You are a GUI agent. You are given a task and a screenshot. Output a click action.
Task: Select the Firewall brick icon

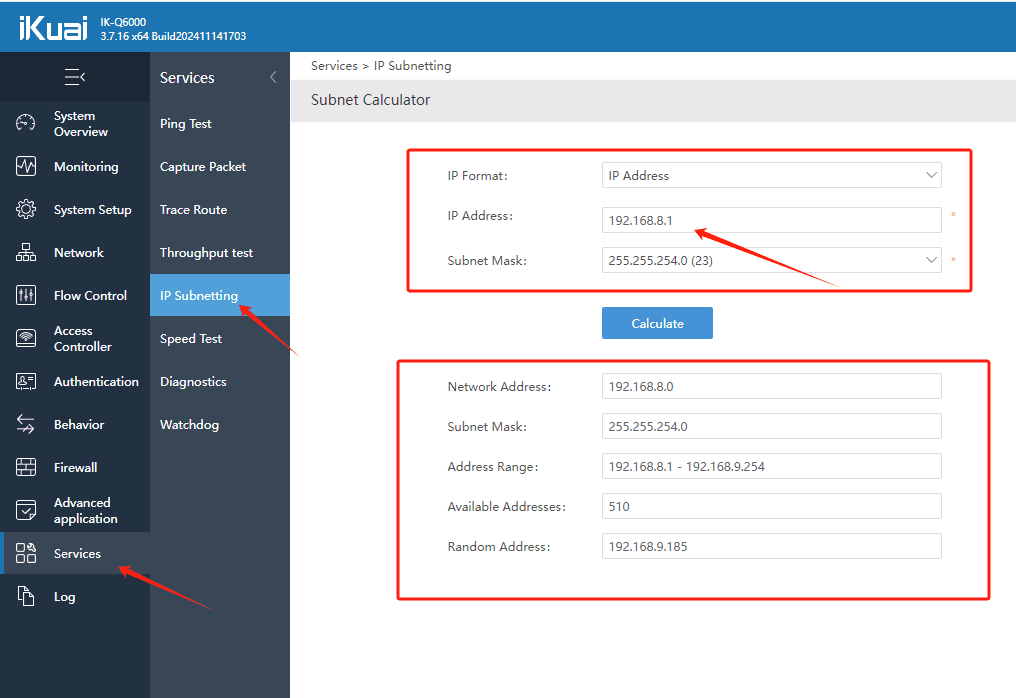[26, 467]
